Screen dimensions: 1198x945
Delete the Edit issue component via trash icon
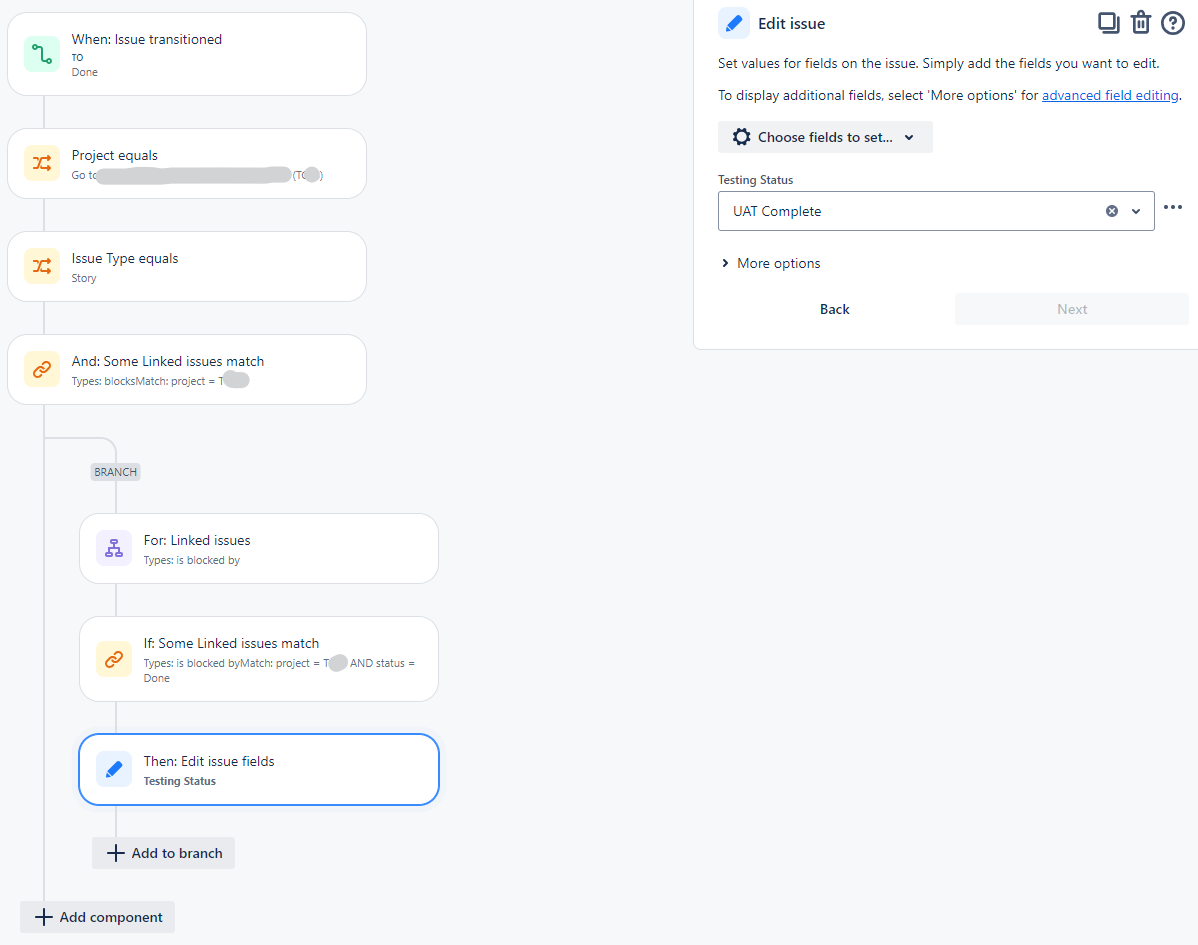point(1140,22)
